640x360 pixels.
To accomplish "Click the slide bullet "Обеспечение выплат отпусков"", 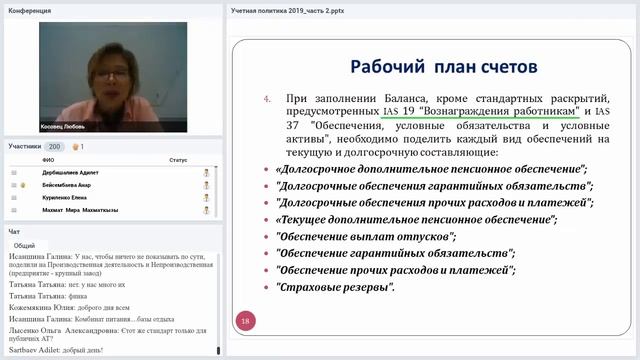I will [366, 236].
